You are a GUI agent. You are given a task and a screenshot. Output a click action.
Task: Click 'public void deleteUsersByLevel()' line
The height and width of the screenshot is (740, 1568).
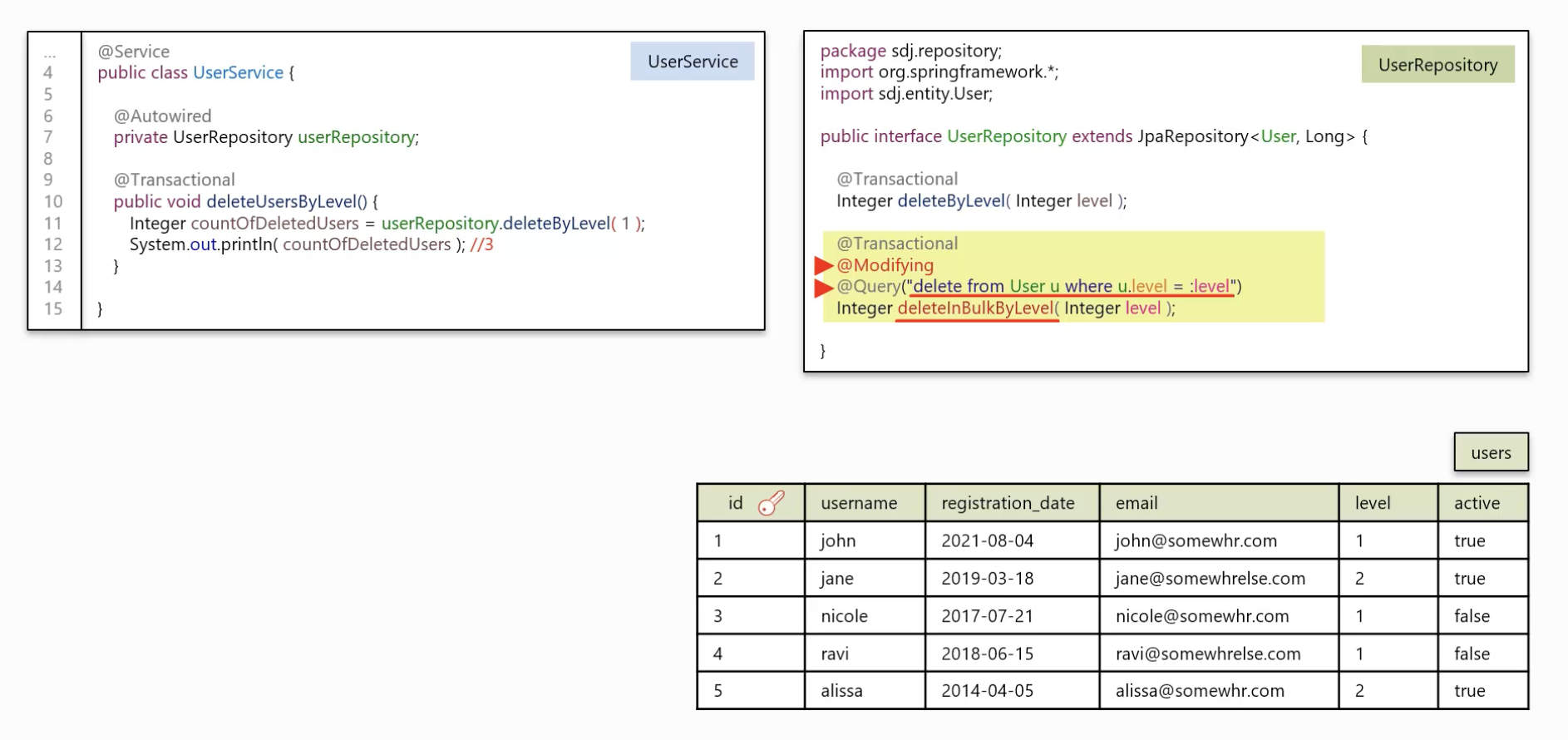tap(245, 201)
